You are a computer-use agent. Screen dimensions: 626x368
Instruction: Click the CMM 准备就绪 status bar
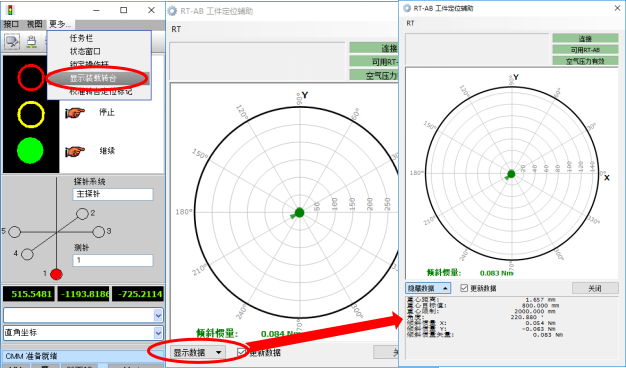[83, 356]
